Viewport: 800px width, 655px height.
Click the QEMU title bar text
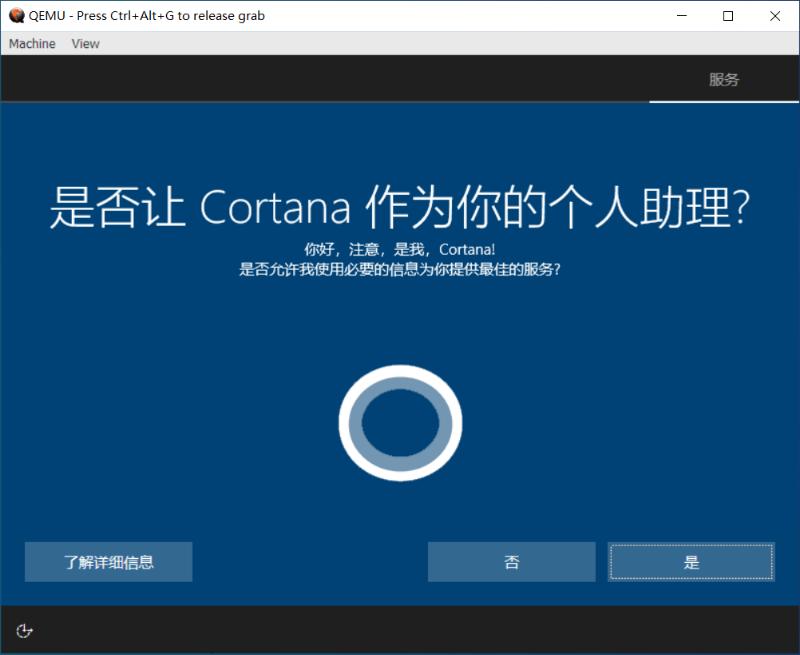(x=145, y=15)
